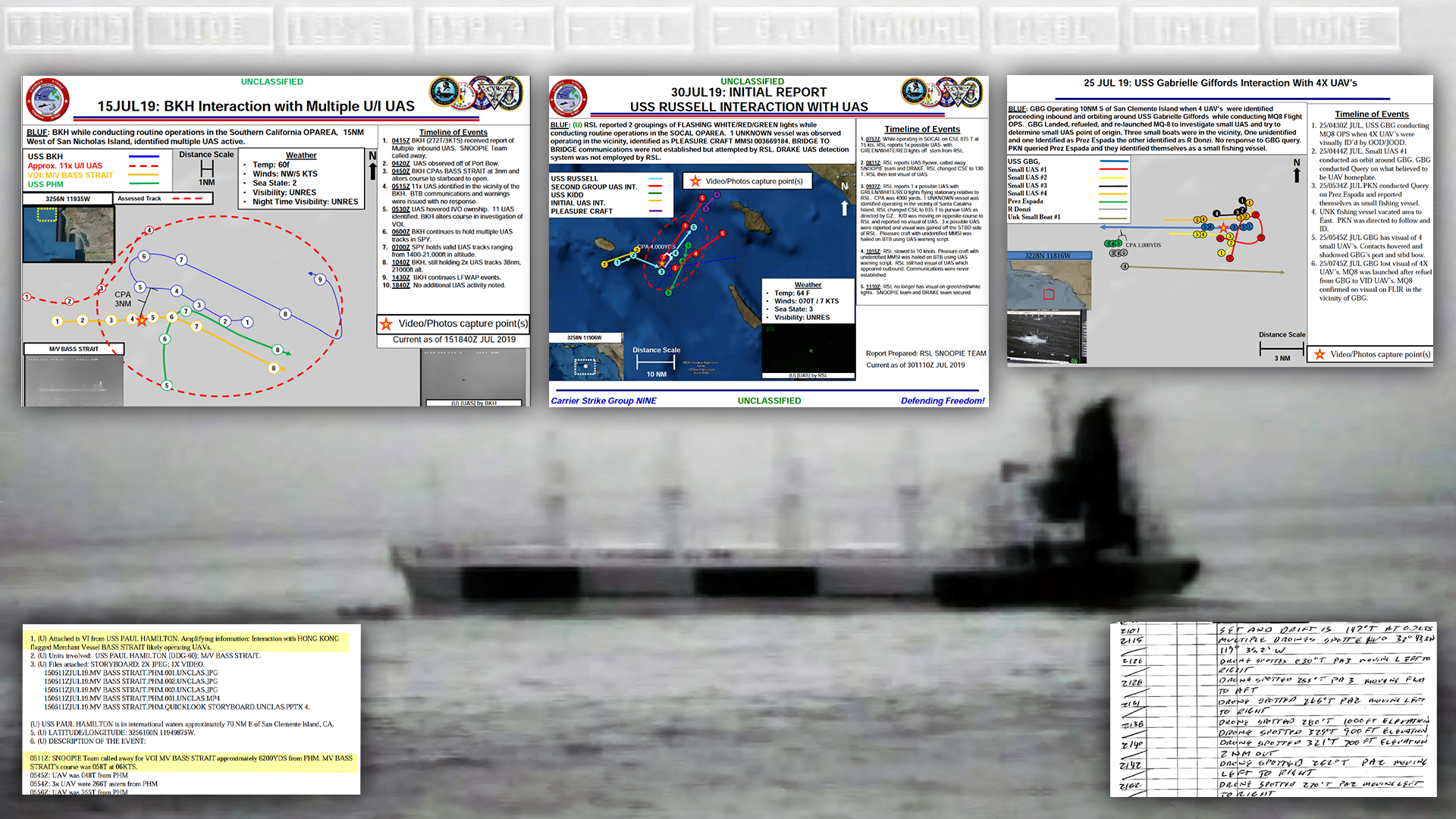
Task: Click the red Video/Photos capture star on BKH slide
Action: click(x=387, y=324)
